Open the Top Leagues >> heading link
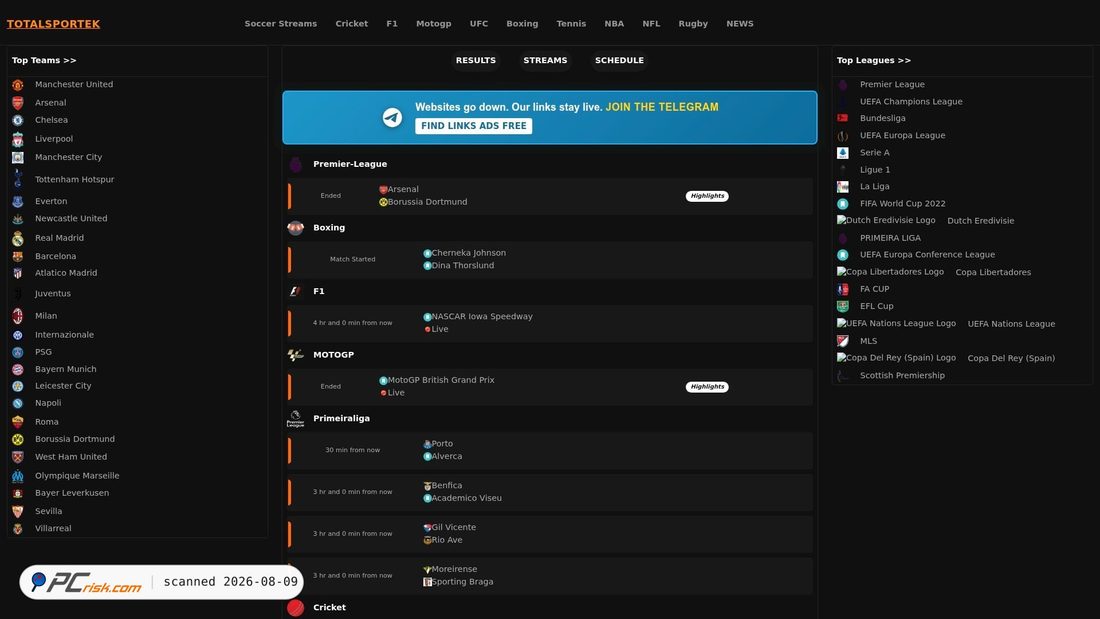 point(874,60)
